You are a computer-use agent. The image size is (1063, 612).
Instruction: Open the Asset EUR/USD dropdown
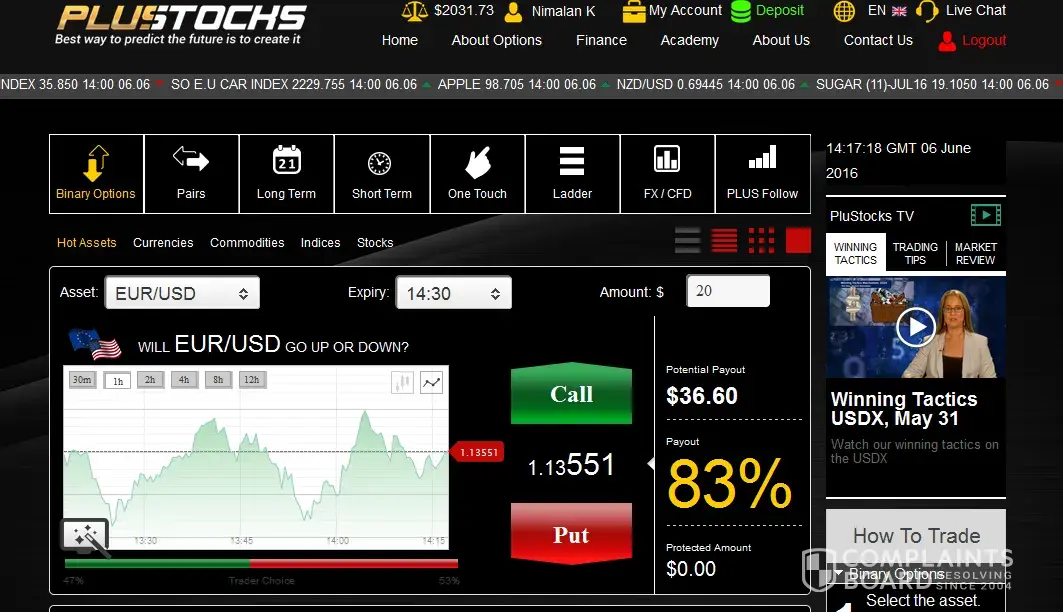(x=182, y=294)
